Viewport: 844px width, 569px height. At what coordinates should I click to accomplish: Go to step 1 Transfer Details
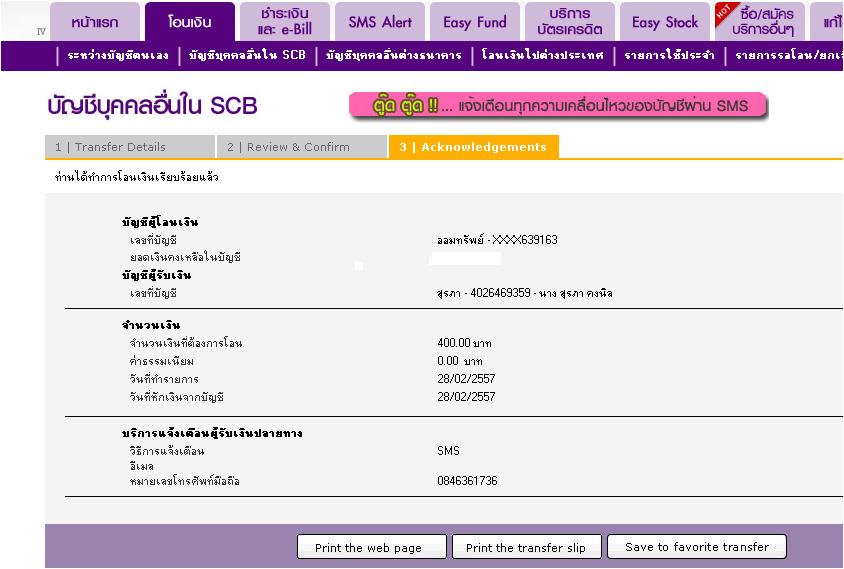pos(129,147)
